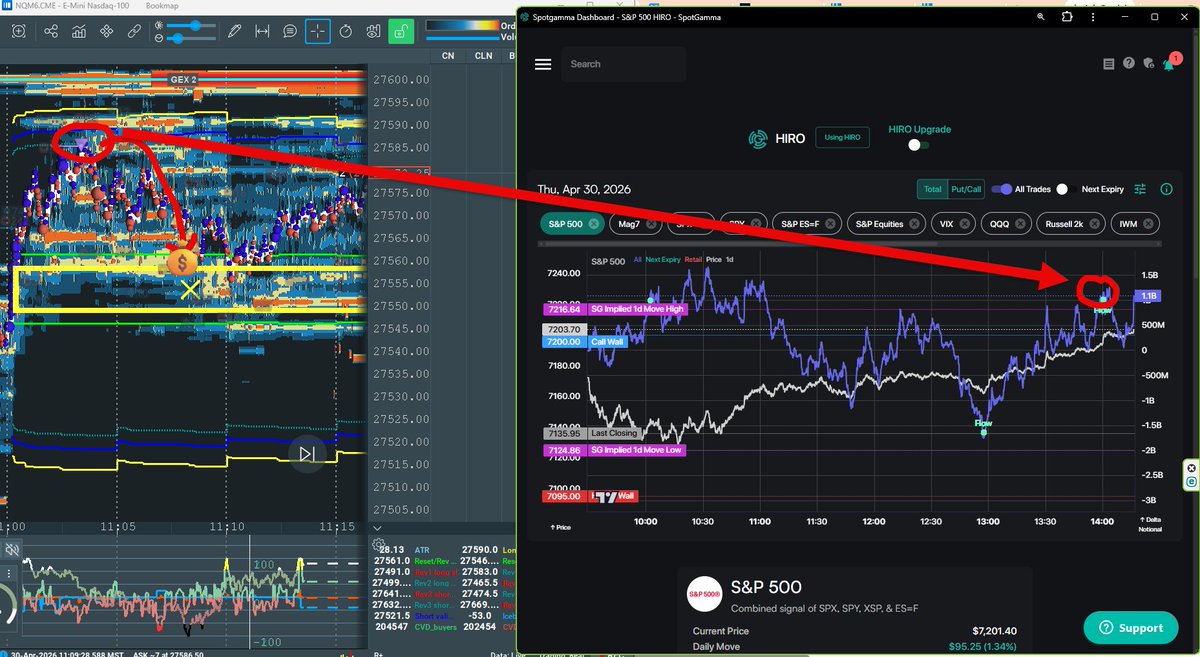Click the comment bubble icon in Bookmap
The height and width of the screenshot is (657, 1200).
(x=290, y=31)
